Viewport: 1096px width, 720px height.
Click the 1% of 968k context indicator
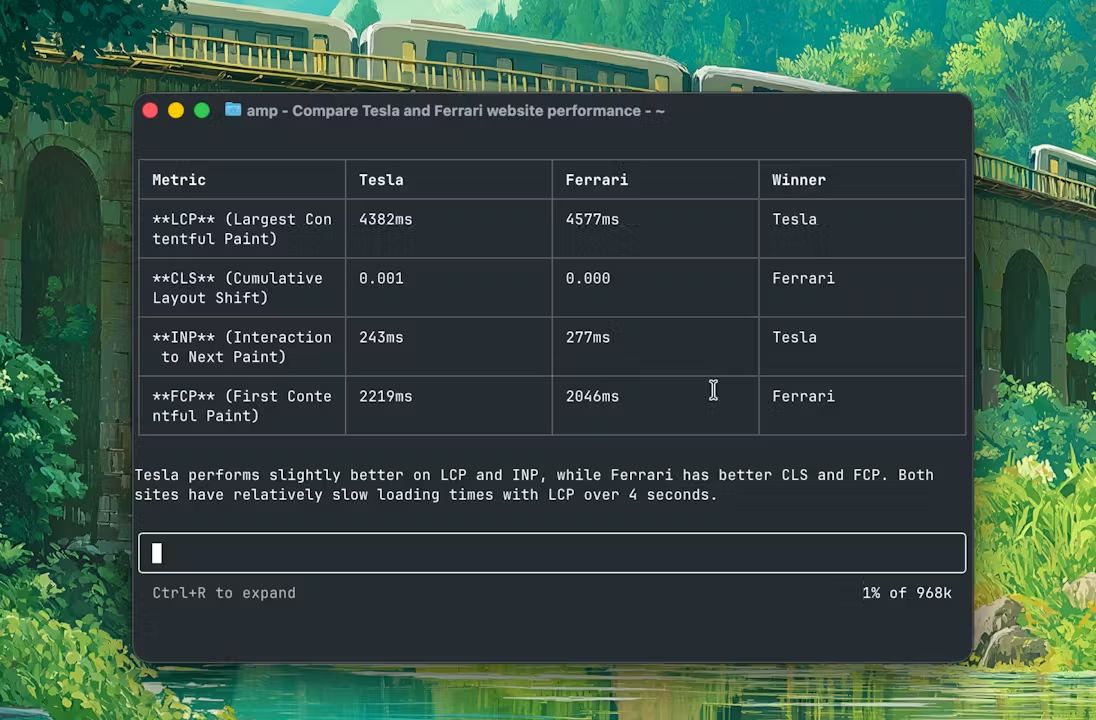(x=906, y=592)
